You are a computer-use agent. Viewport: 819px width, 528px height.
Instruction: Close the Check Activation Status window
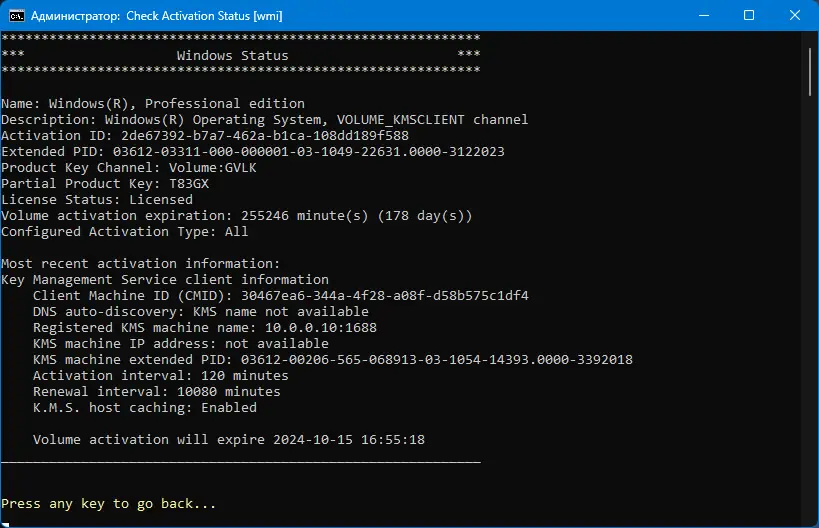[x=795, y=16]
